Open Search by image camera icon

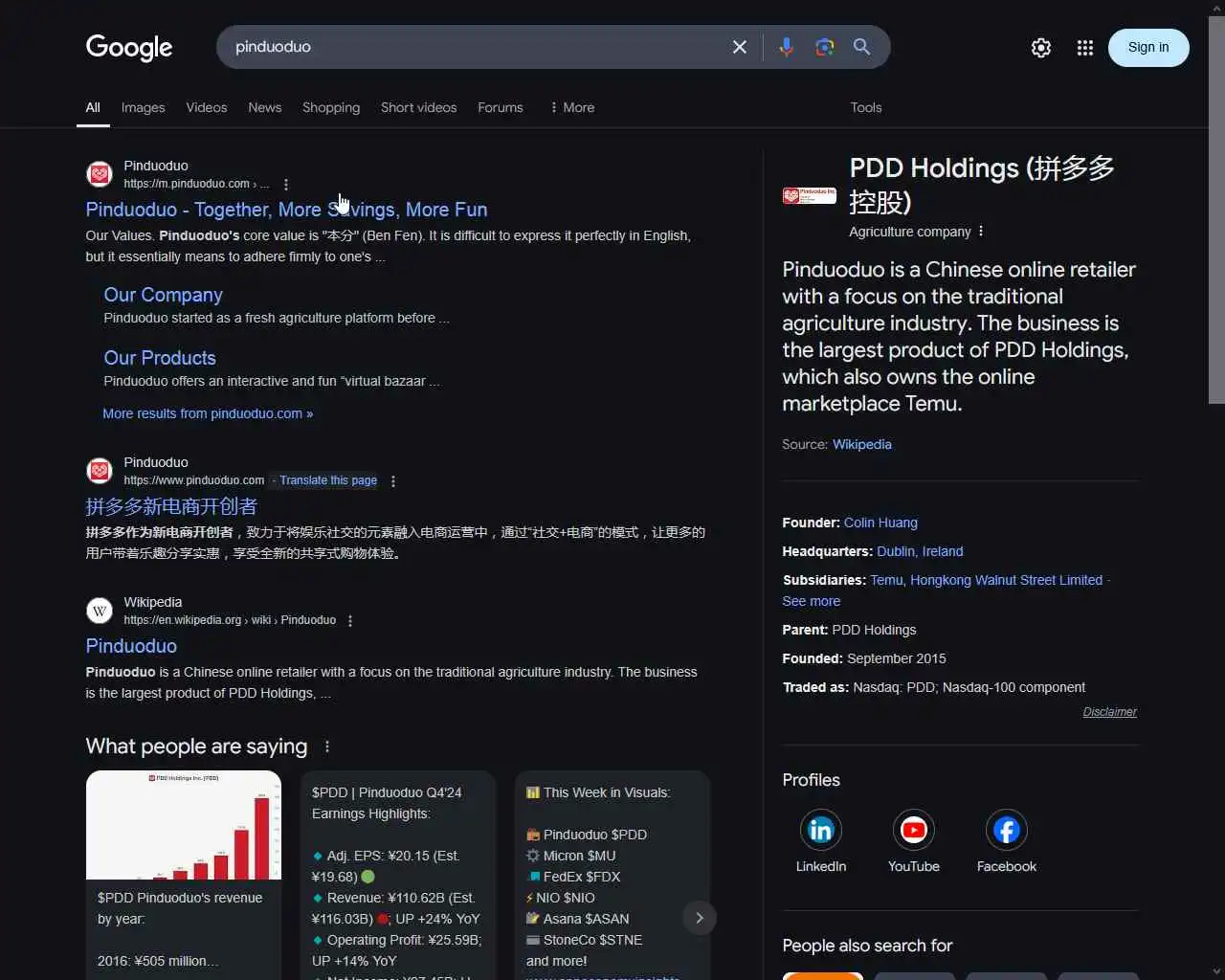(824, 47)
